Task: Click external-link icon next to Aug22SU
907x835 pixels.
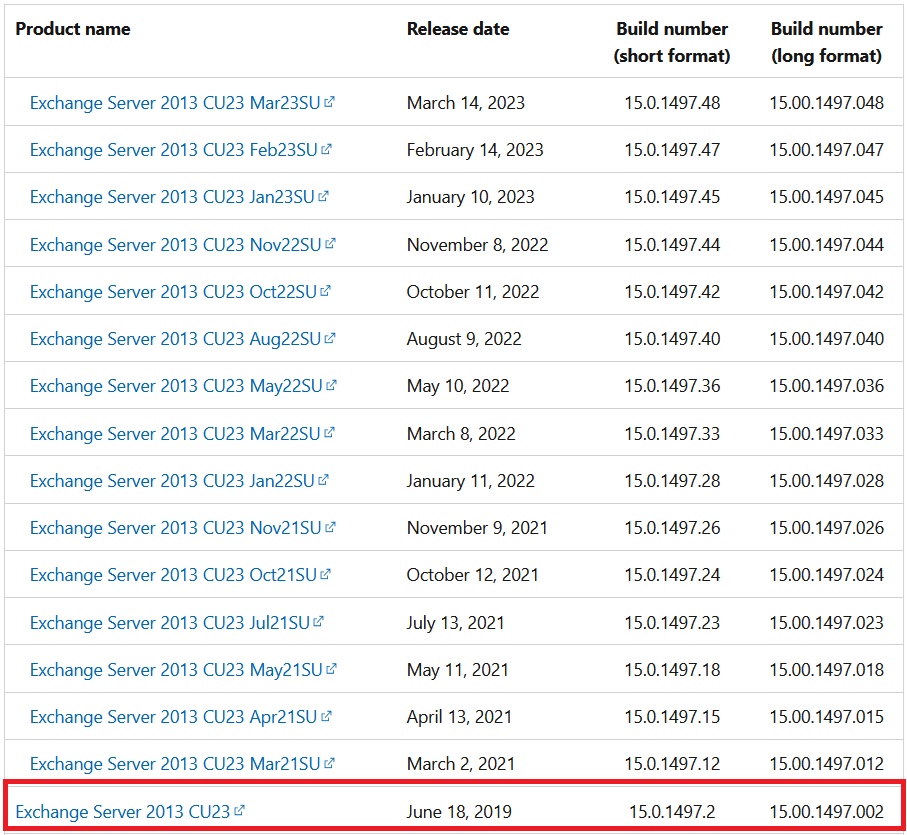Action: click(x=330, y=338)
